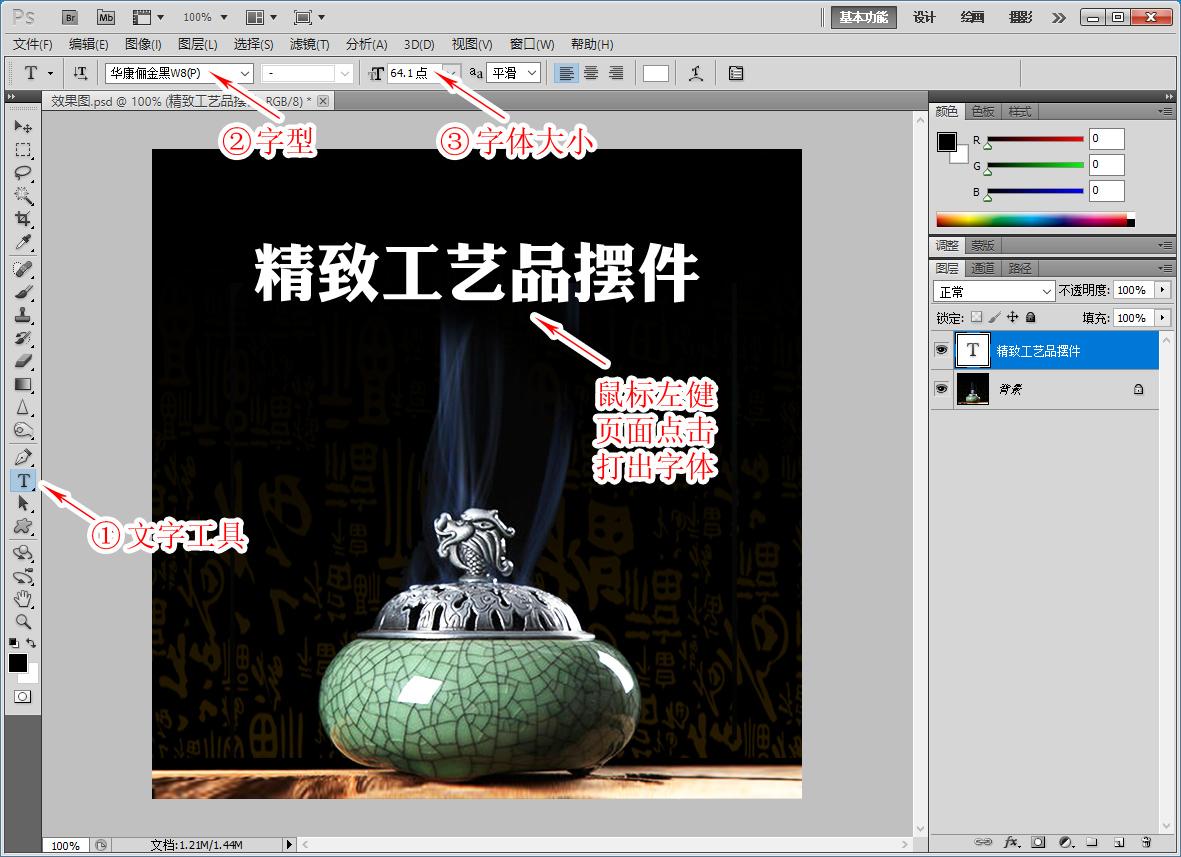Create a new layer in the Layers panel

click(1120, 843)
